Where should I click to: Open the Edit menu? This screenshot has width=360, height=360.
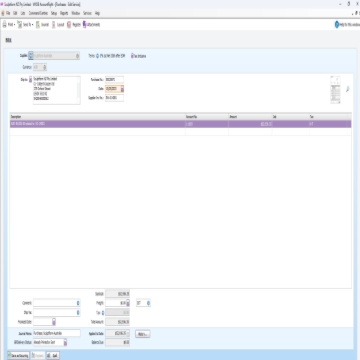[15, 13]
